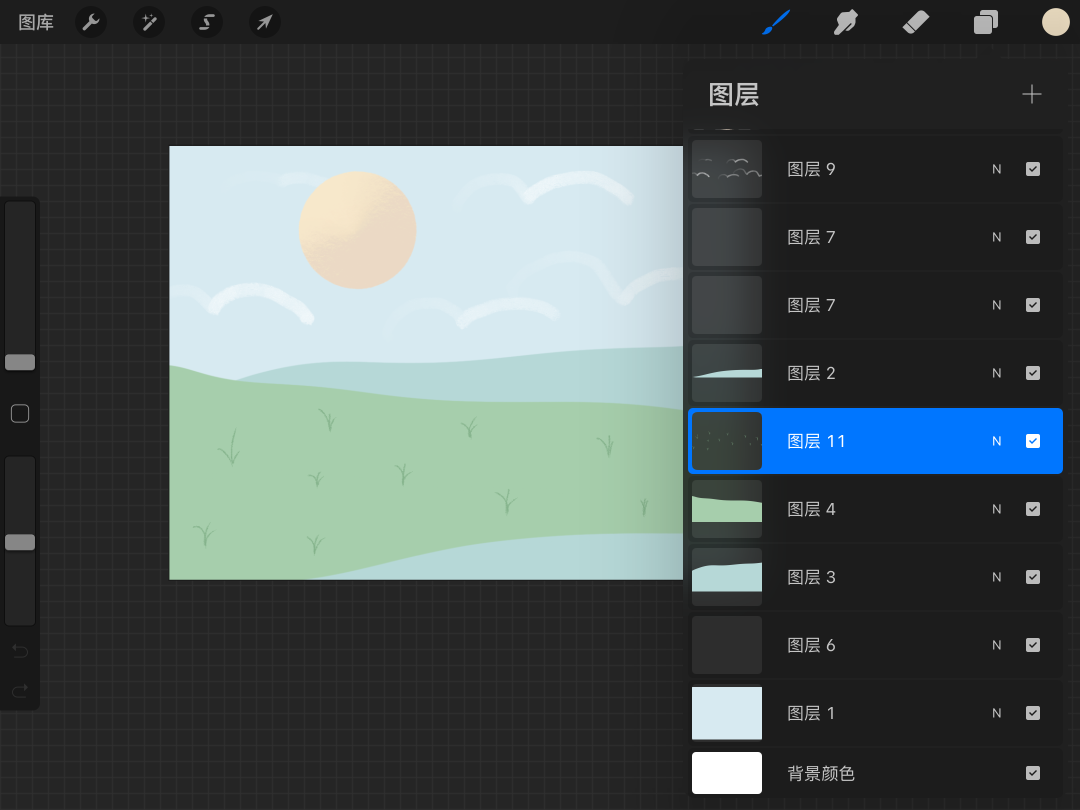Go back to 图库 gallery
The image size is (1080, 810).
tap(36, 22)
